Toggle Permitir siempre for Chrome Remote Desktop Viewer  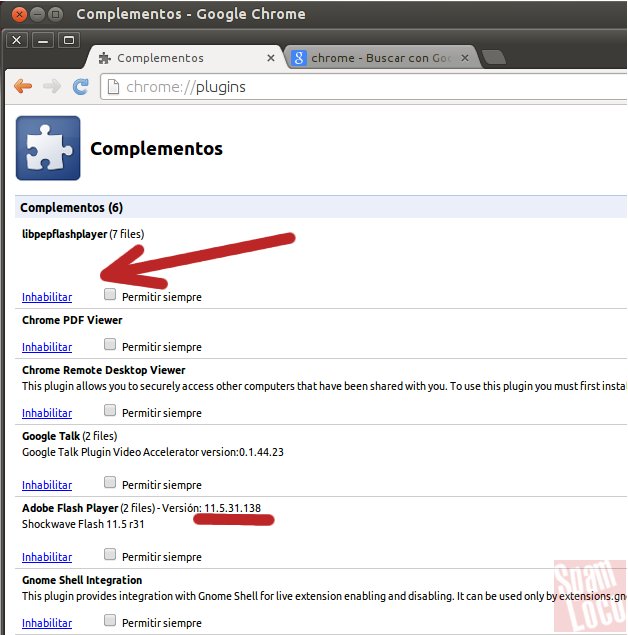pyautogui.click(x=110, y=410)
